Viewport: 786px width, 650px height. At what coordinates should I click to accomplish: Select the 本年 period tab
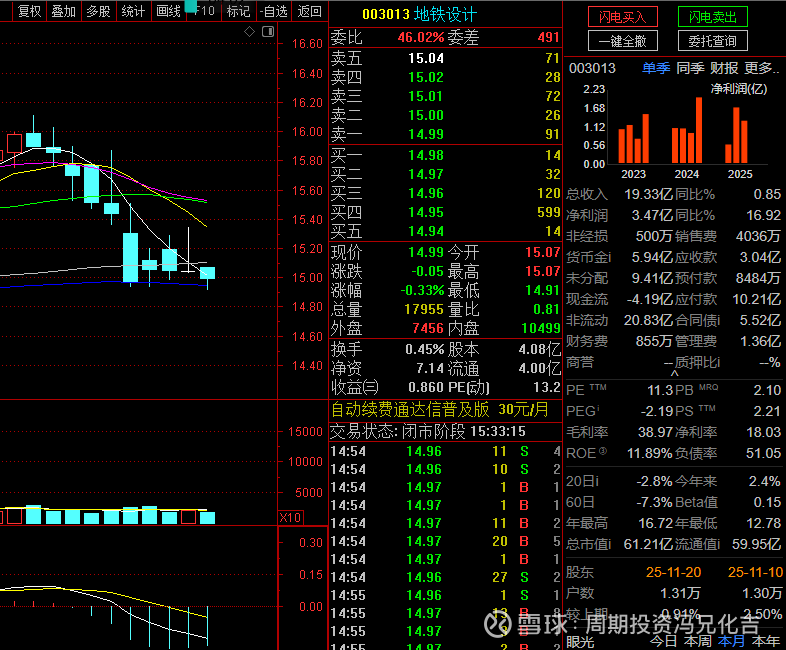pos(765,641)
